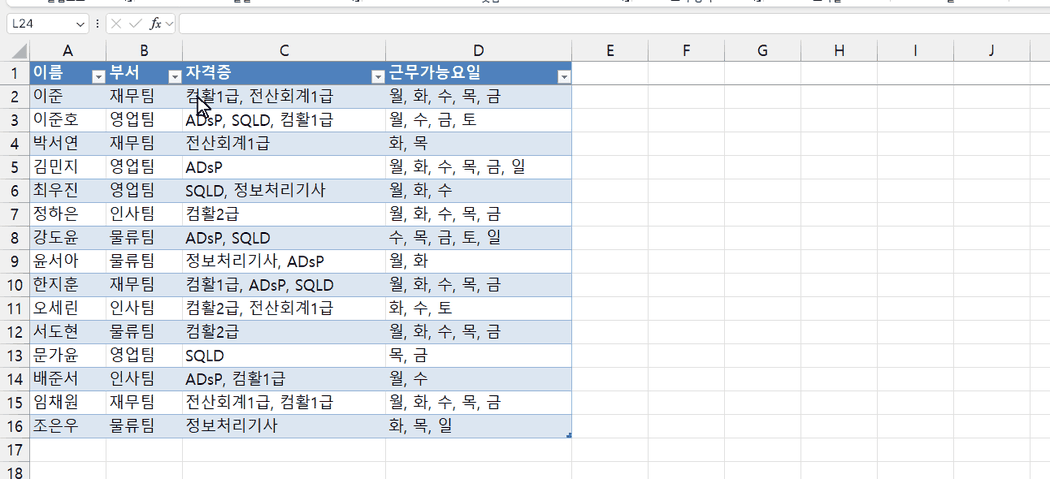Select the name cell 김민지
This screenshot has width=1050, height=479.
click(x=68, y=167)
